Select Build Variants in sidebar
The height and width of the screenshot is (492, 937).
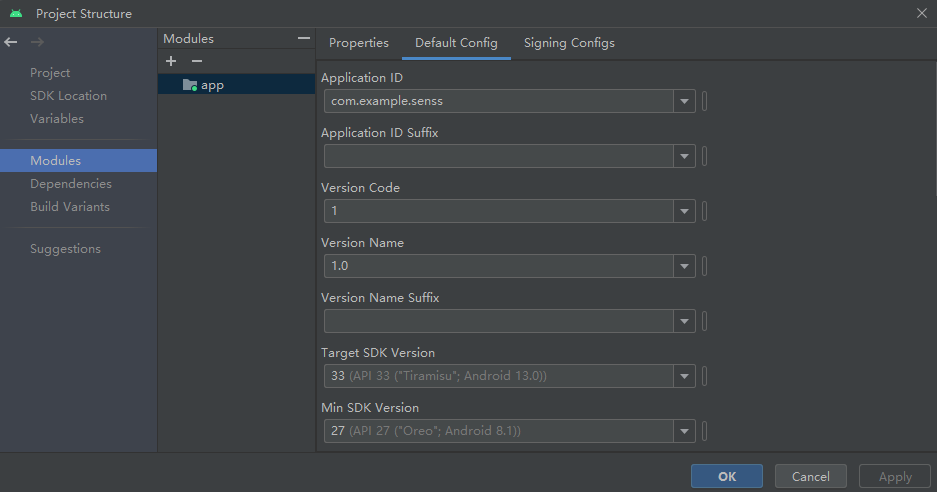click(x=70, y=207)
